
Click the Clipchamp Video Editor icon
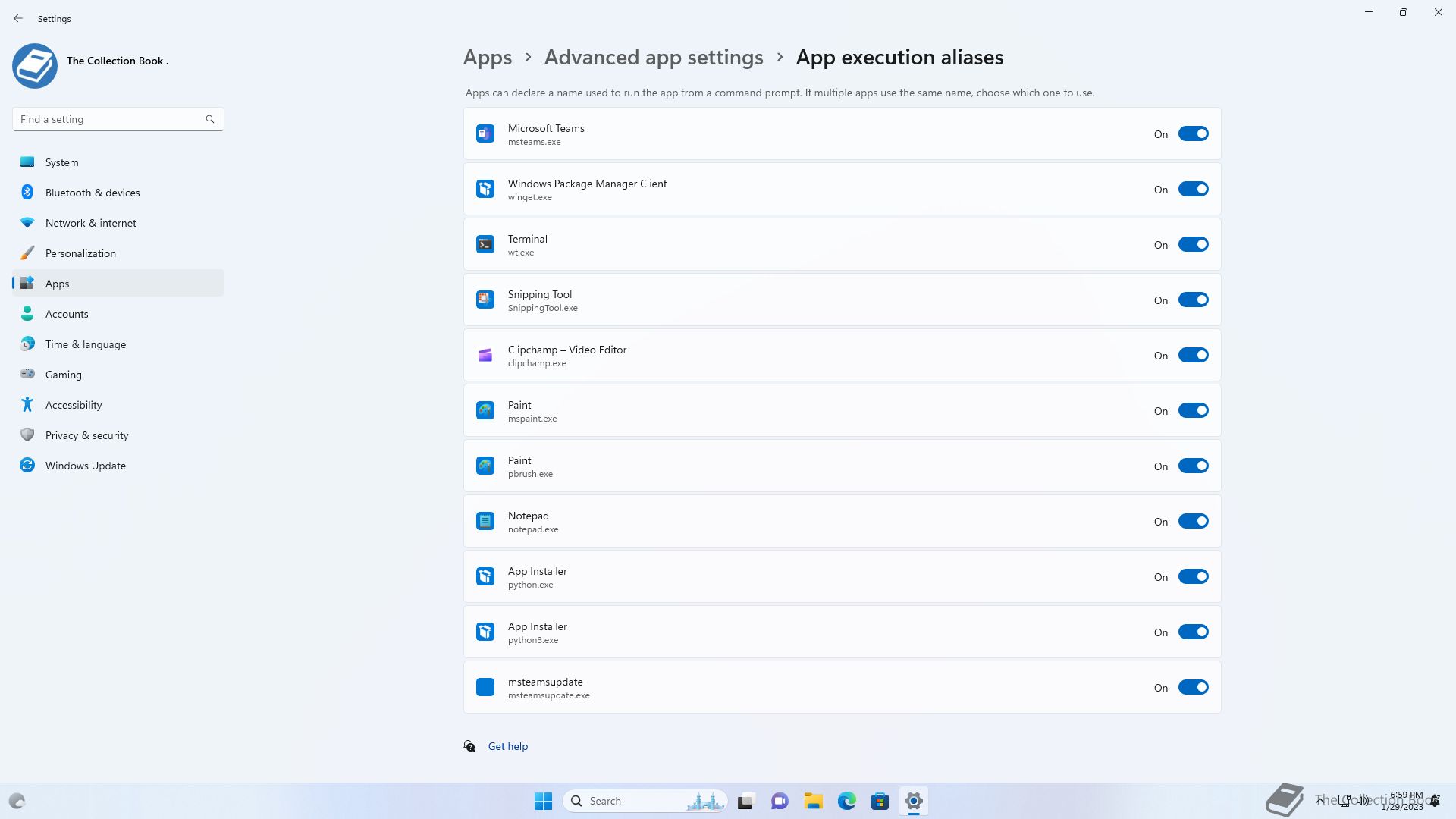[485, 355]
